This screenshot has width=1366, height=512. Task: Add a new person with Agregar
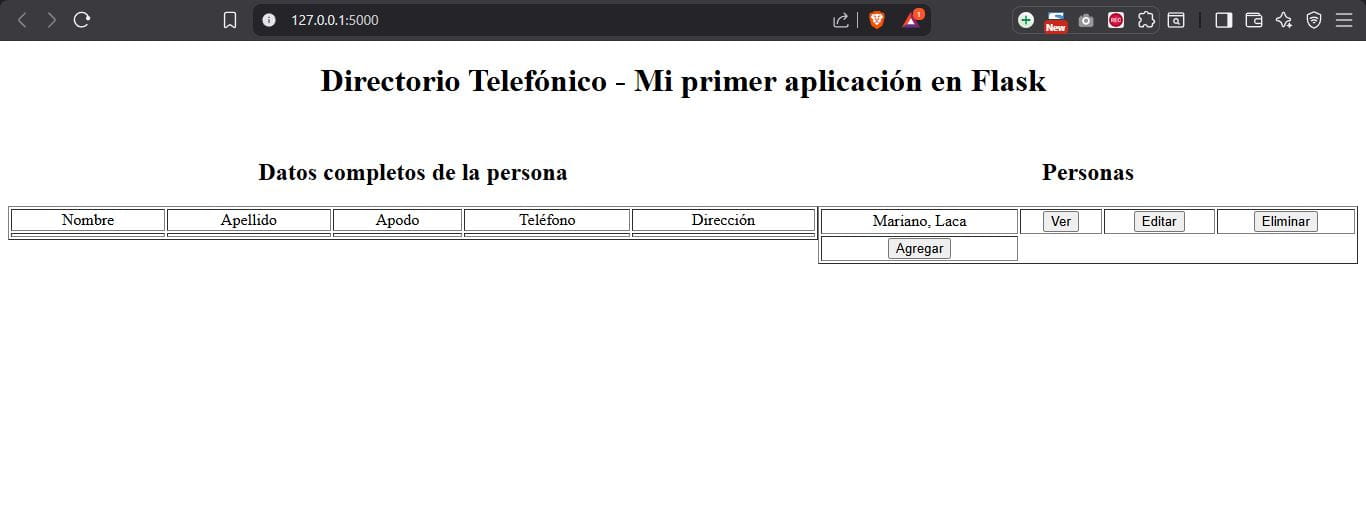[x=919, y=248]
